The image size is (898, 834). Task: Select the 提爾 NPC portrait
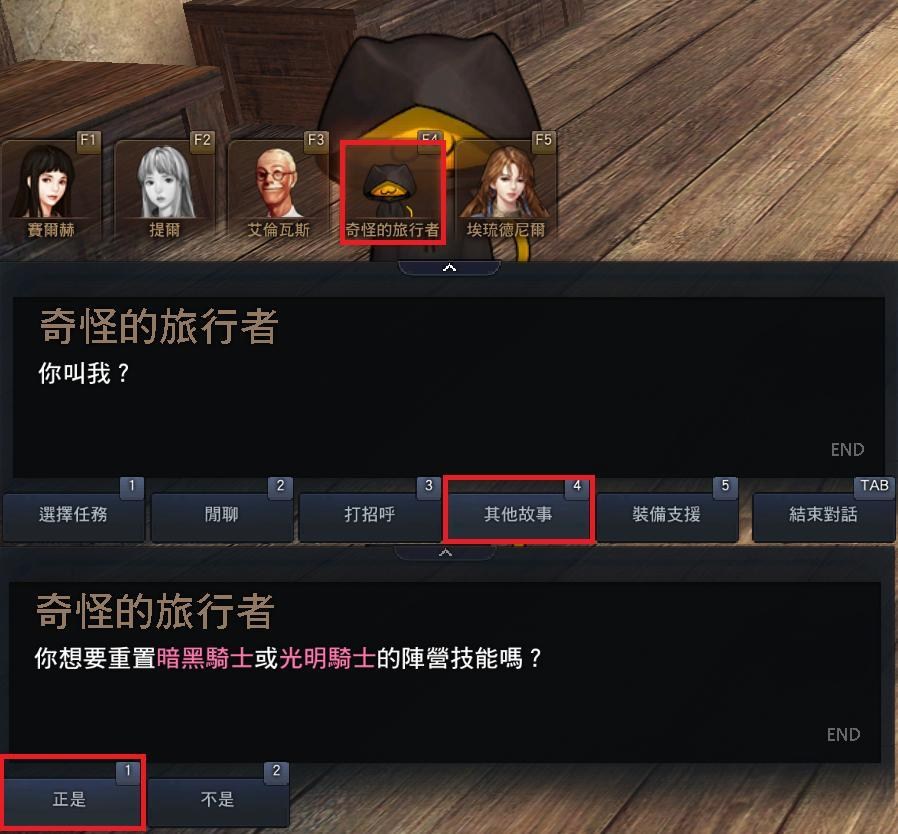(164, 191)
